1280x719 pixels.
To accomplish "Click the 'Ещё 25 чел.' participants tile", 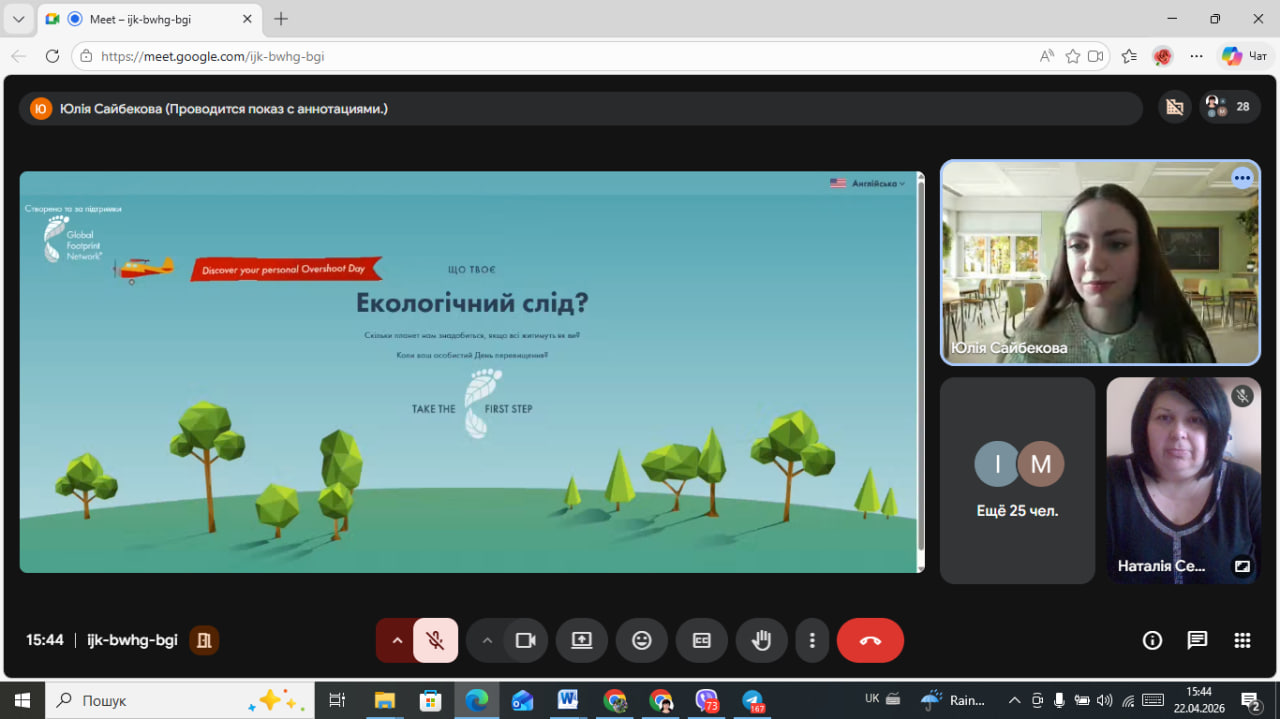I will (1017, 480).
